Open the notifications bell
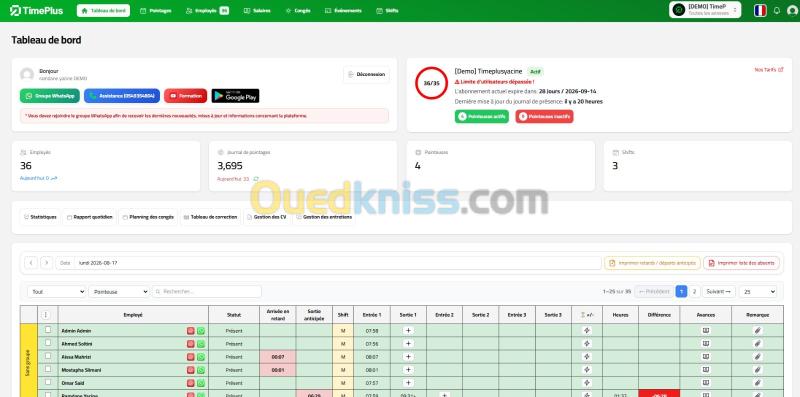The width and height of the screenshot is (800, 397). pyautogui.click(x=777, y=10)
